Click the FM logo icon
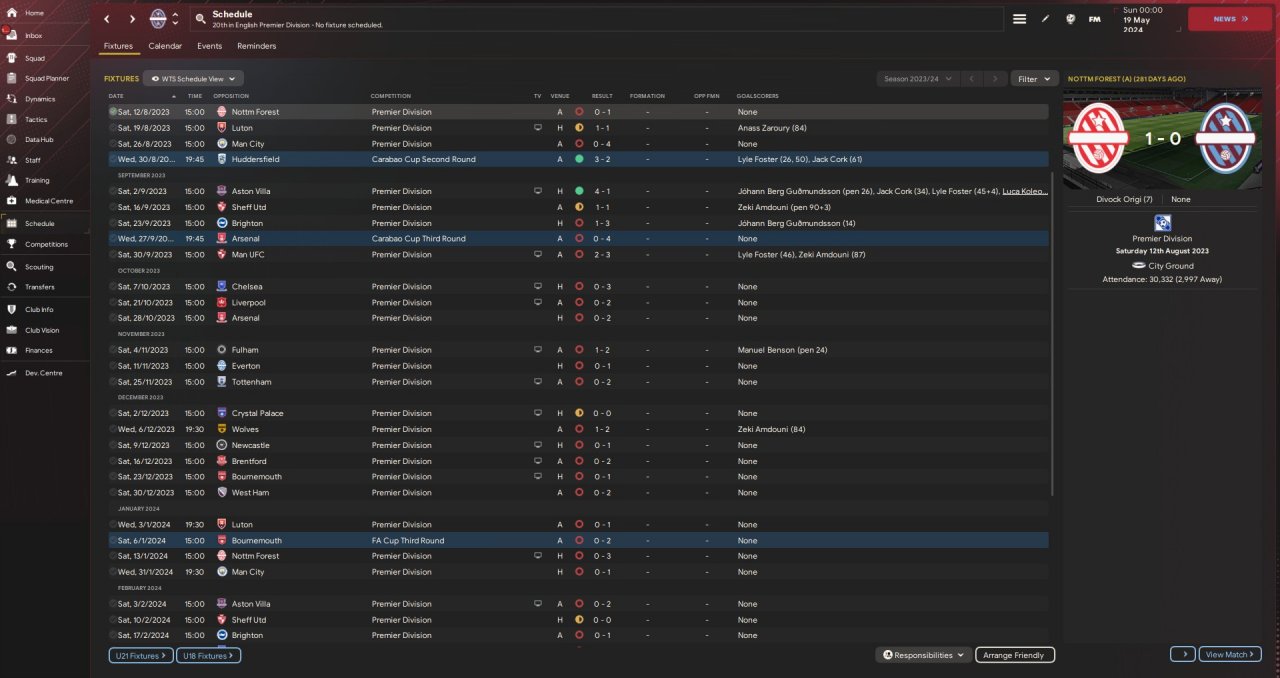1280x678 pixels. pyautogui.click(x=1094, y=19)
